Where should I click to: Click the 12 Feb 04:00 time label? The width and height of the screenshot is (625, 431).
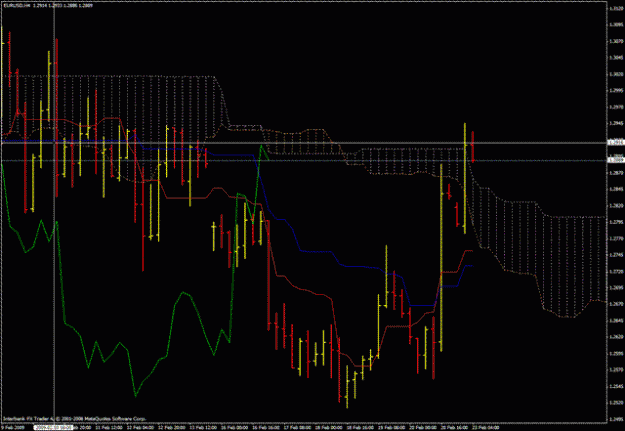point(140,427)
